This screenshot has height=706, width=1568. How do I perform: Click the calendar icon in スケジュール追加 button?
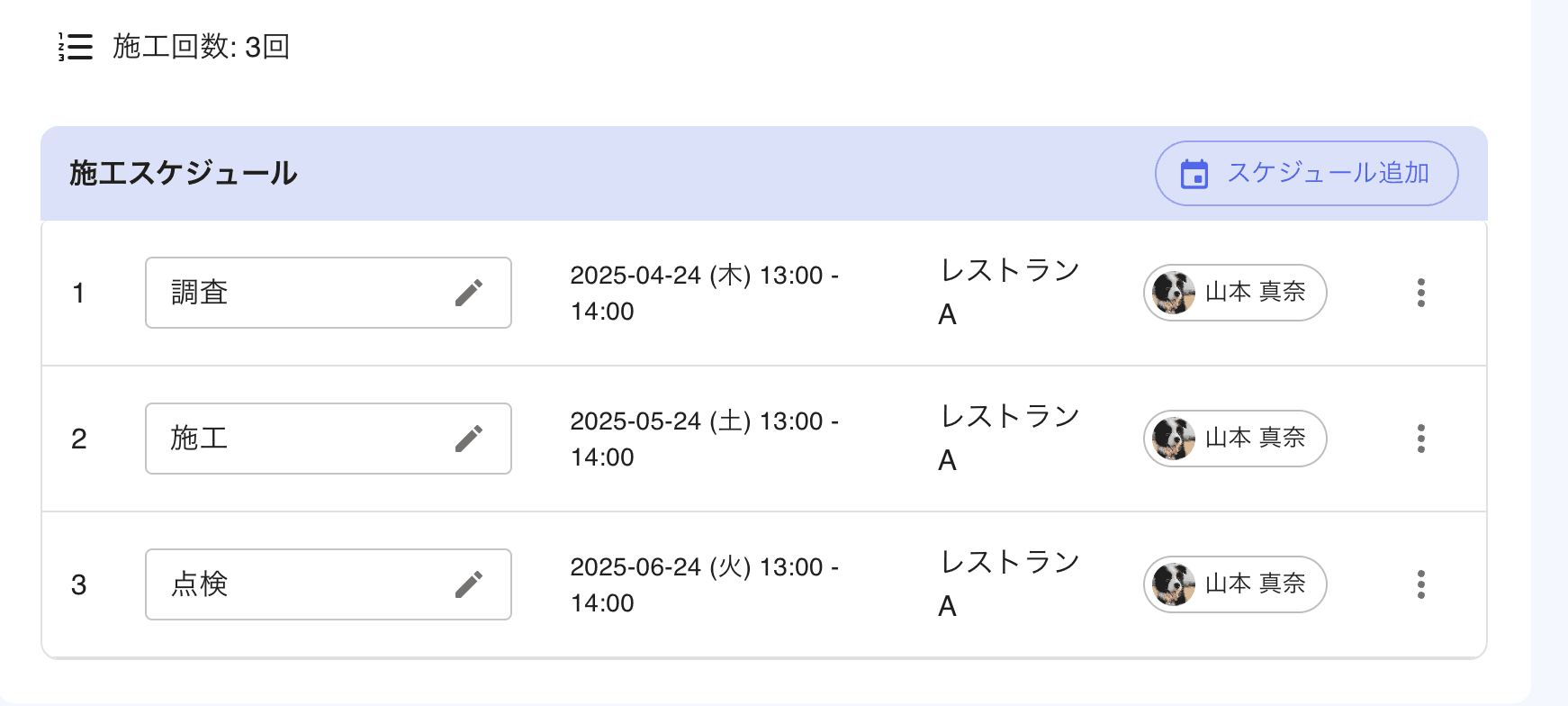point(1193,173)
